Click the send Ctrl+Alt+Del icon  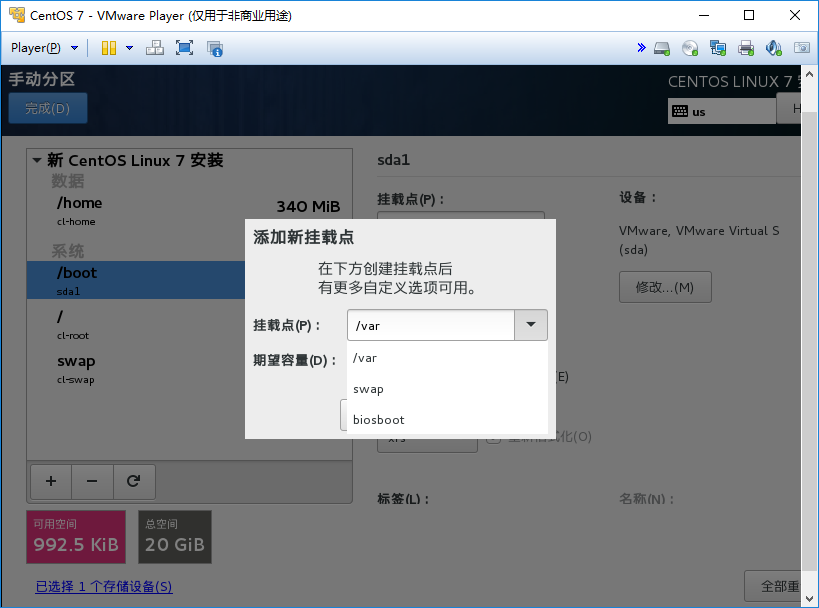(x=155, y=48)
